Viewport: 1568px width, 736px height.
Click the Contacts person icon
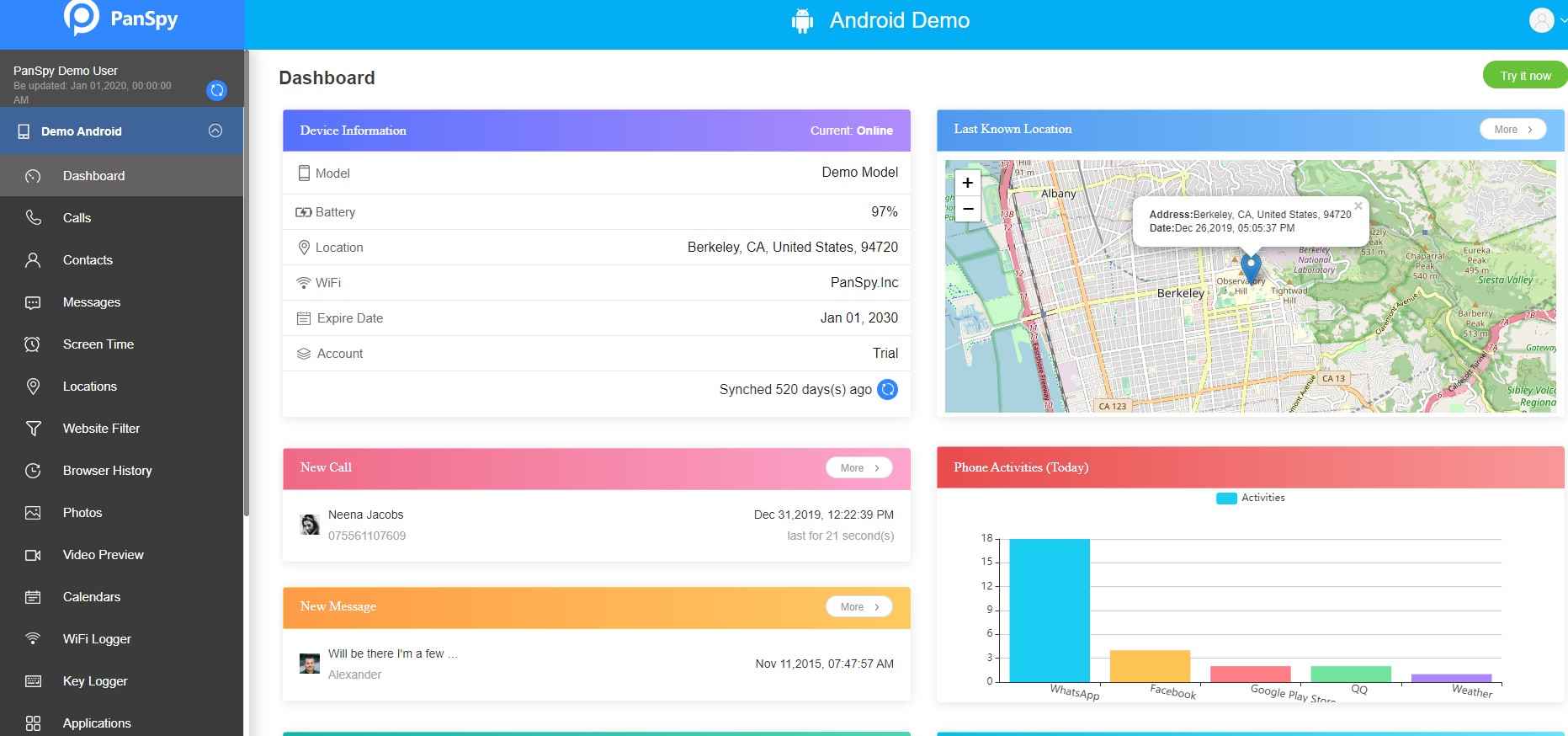click(33, 260)
